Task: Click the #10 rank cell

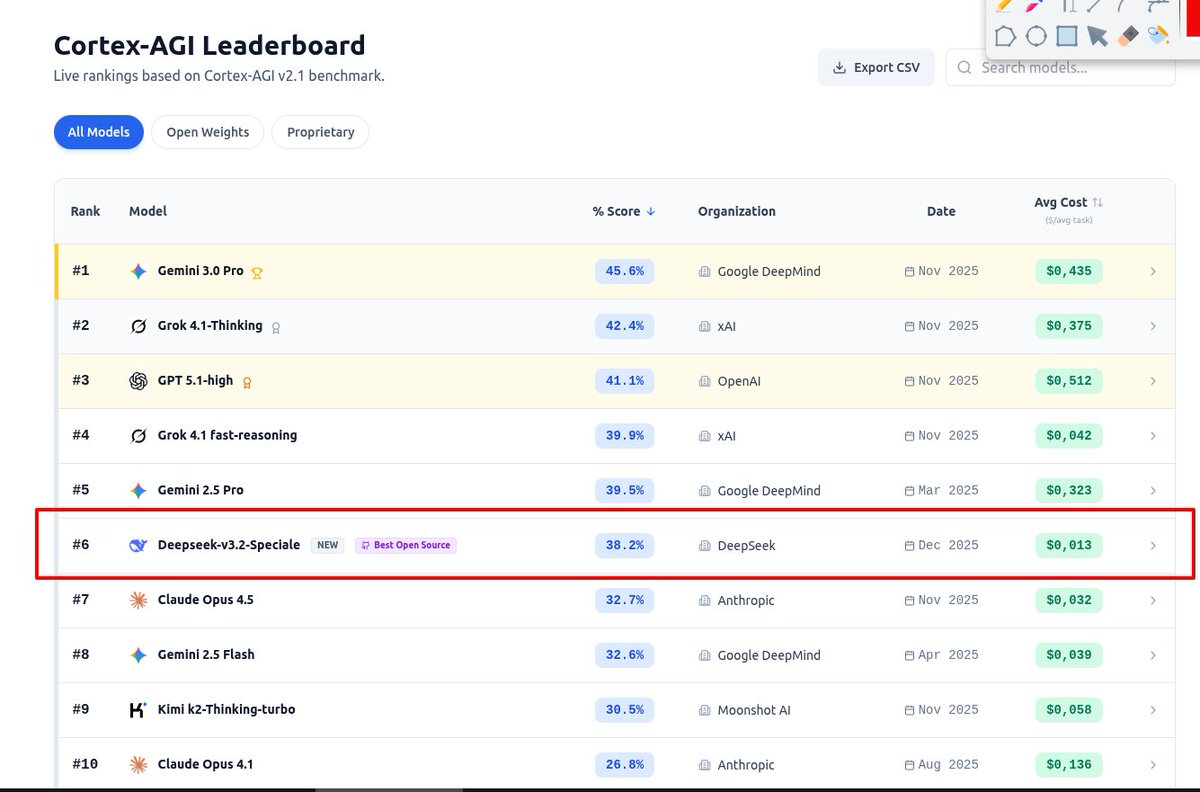Action: coord(85,764)
